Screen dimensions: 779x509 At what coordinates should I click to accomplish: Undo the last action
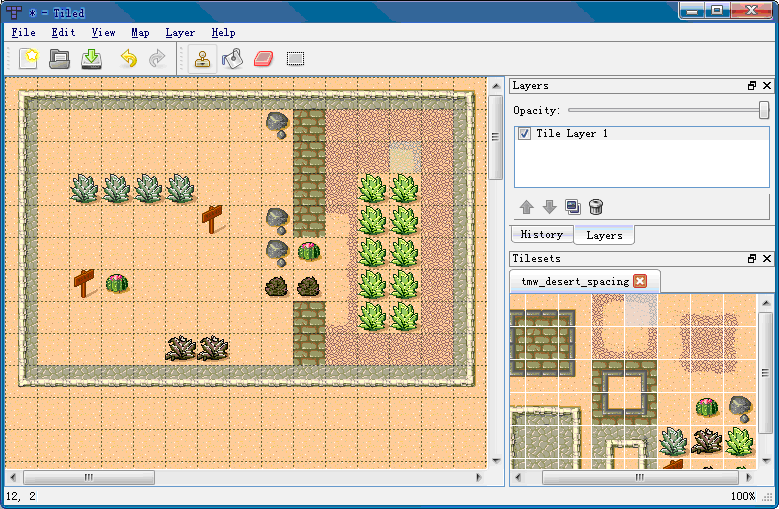click(x=129, y=59)
